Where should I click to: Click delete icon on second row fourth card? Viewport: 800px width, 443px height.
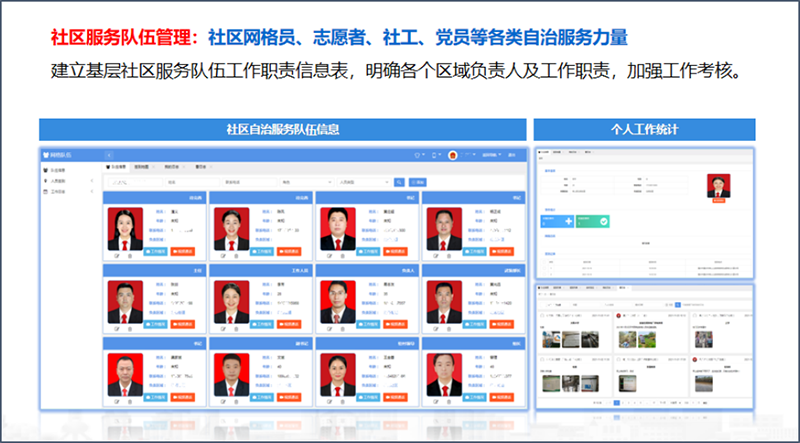pyautogui.click(x=448, y=329)
